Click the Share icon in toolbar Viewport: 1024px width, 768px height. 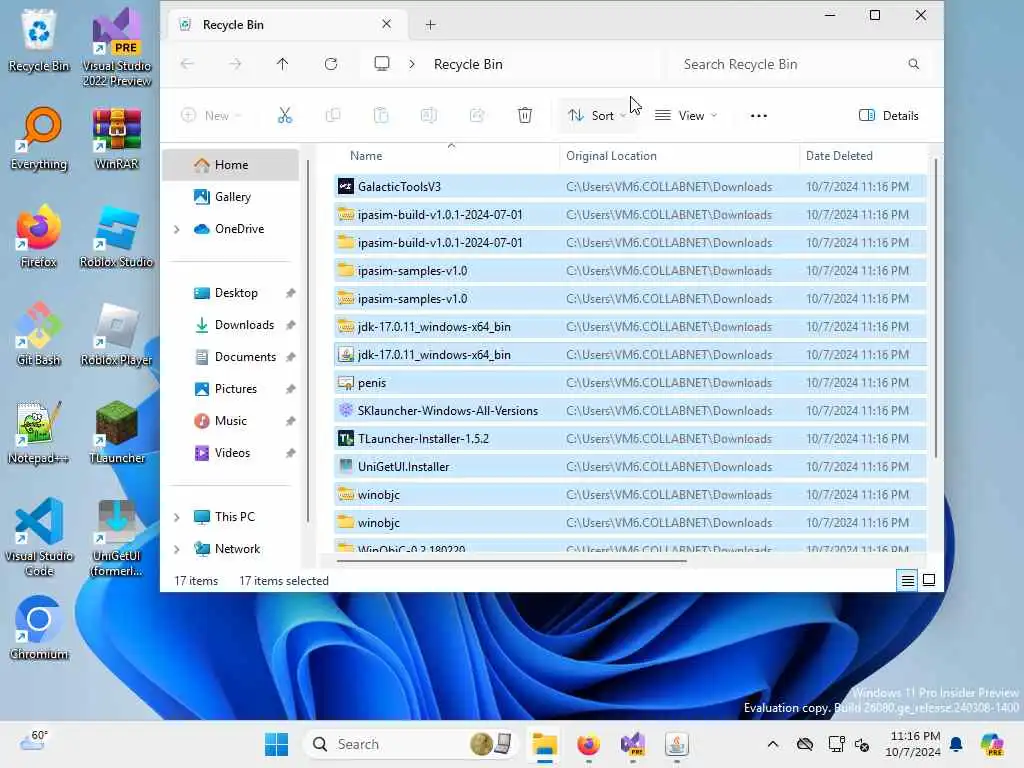click(x=477, y=116)
